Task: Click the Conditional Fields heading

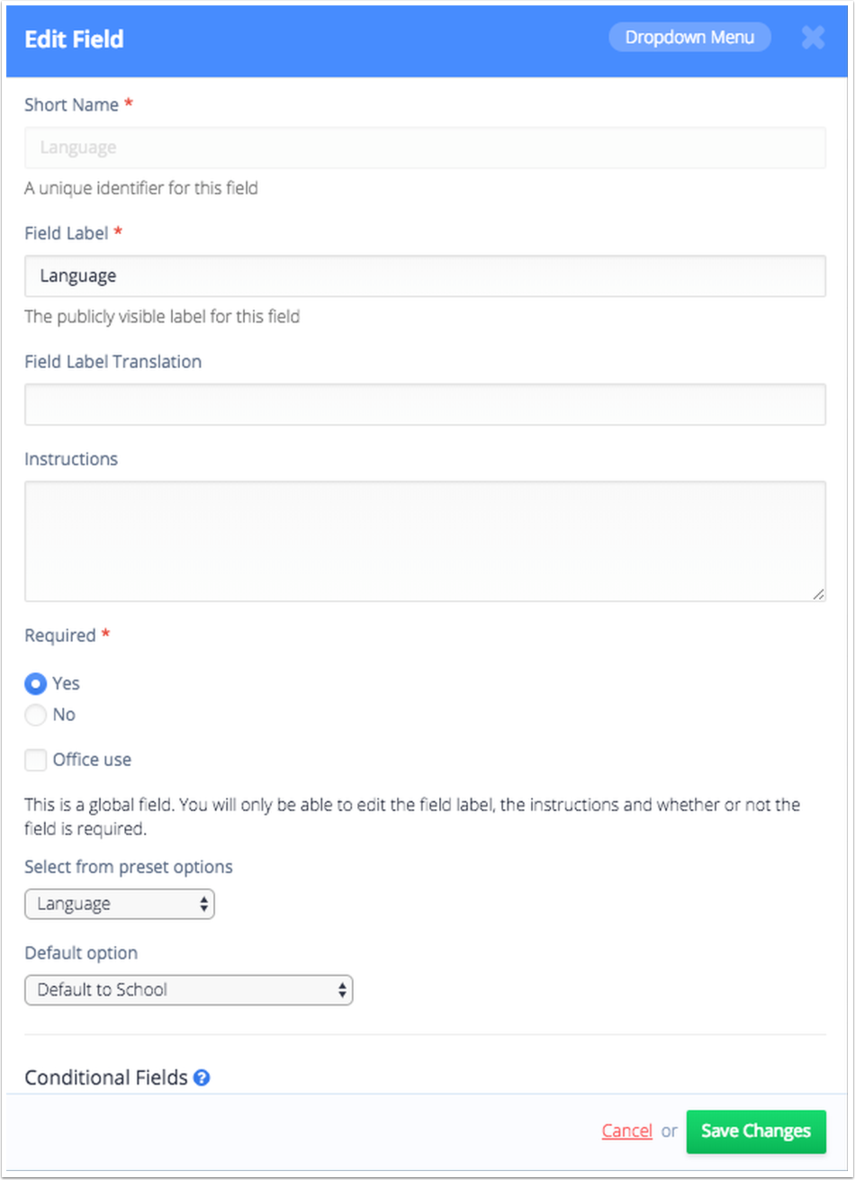Action: [106, 1078]
